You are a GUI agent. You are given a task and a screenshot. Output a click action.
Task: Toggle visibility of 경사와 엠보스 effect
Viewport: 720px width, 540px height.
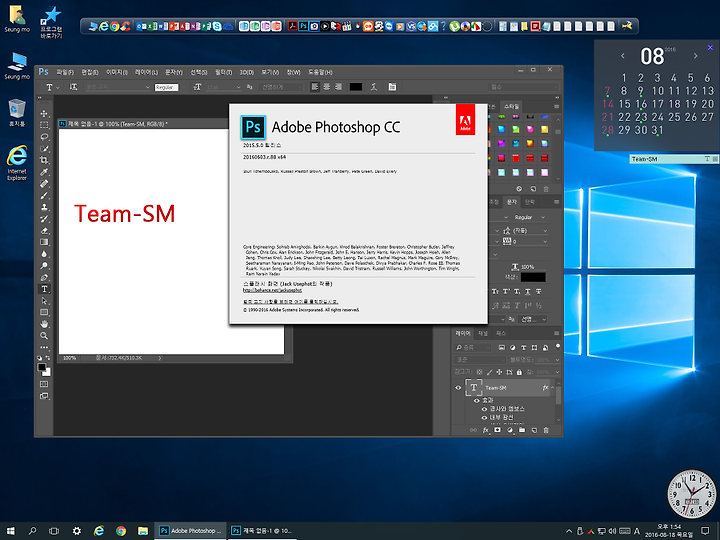pyautogui.click(x=484, y=409)
